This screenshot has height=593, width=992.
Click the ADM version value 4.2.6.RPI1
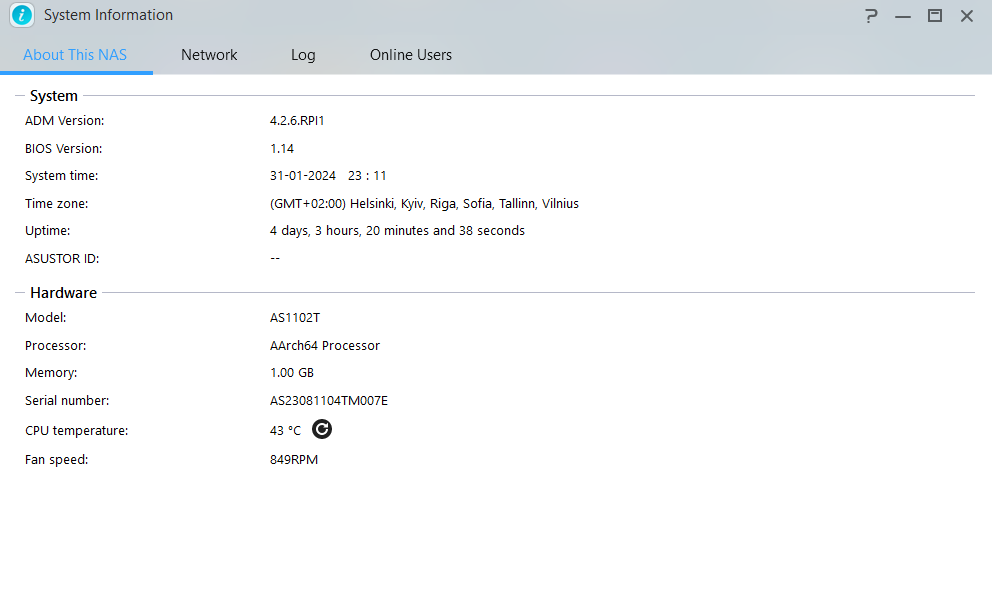click(297, 121)
